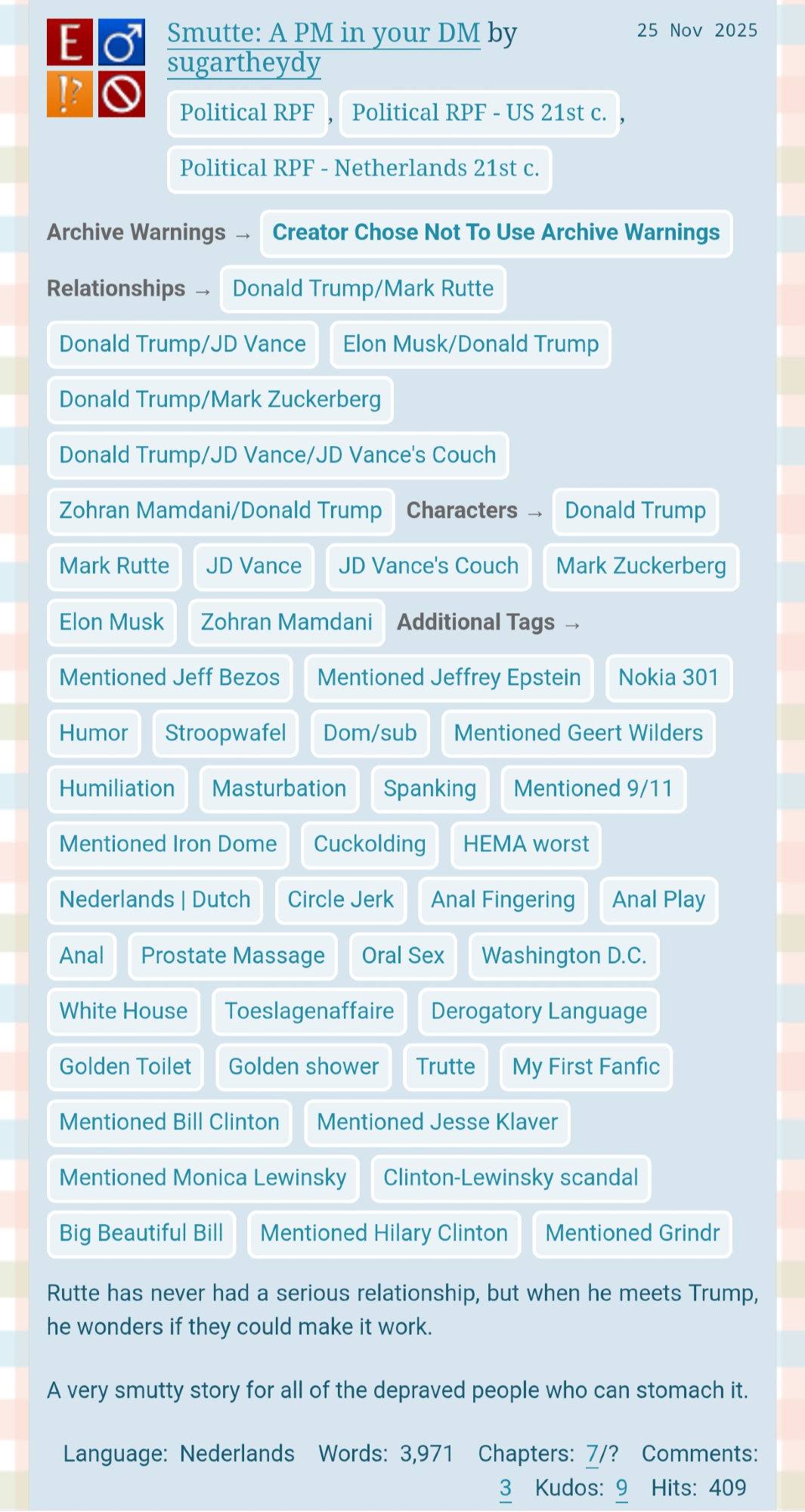Image resolution: width=805 pixels, height=1512 pixels.
Task: Click the male/male category icon
Action: [122, 42]
